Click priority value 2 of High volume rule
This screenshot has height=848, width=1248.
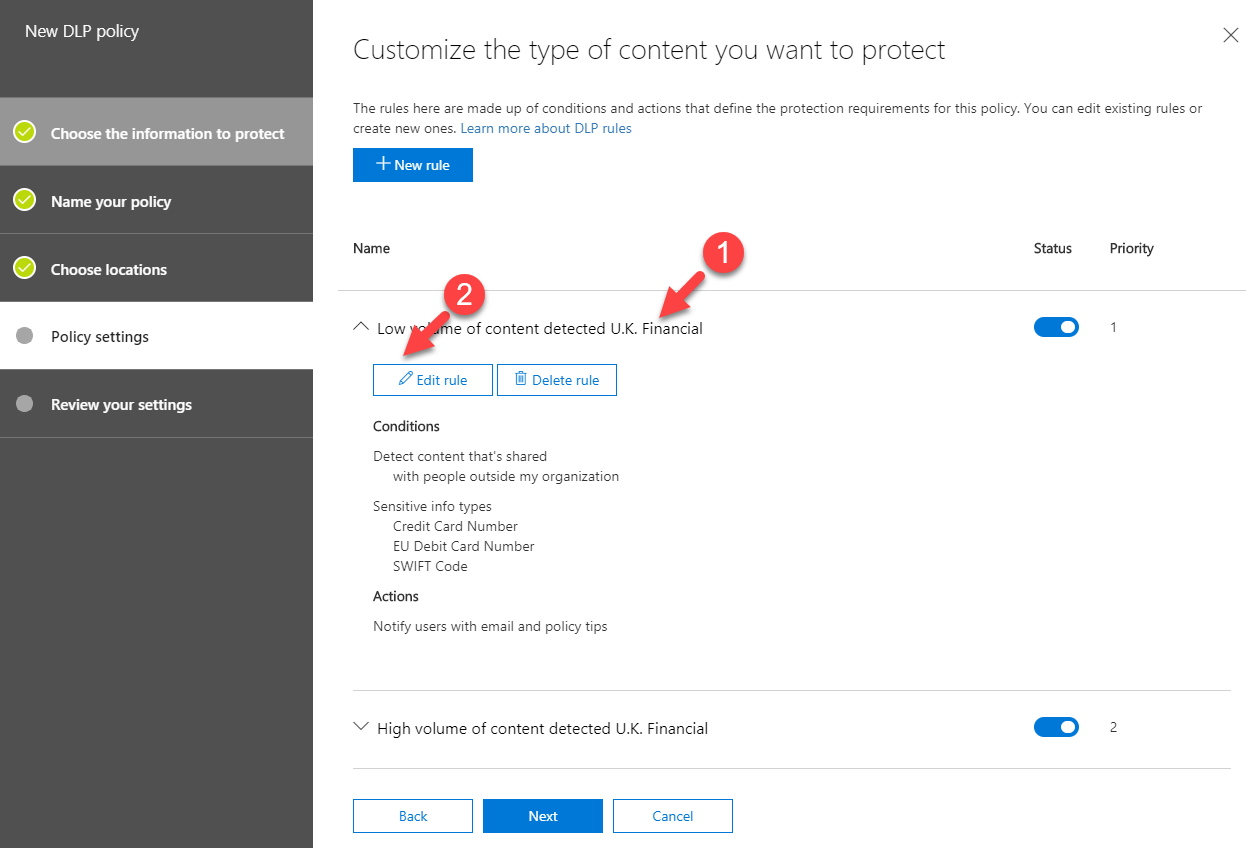1114,727
